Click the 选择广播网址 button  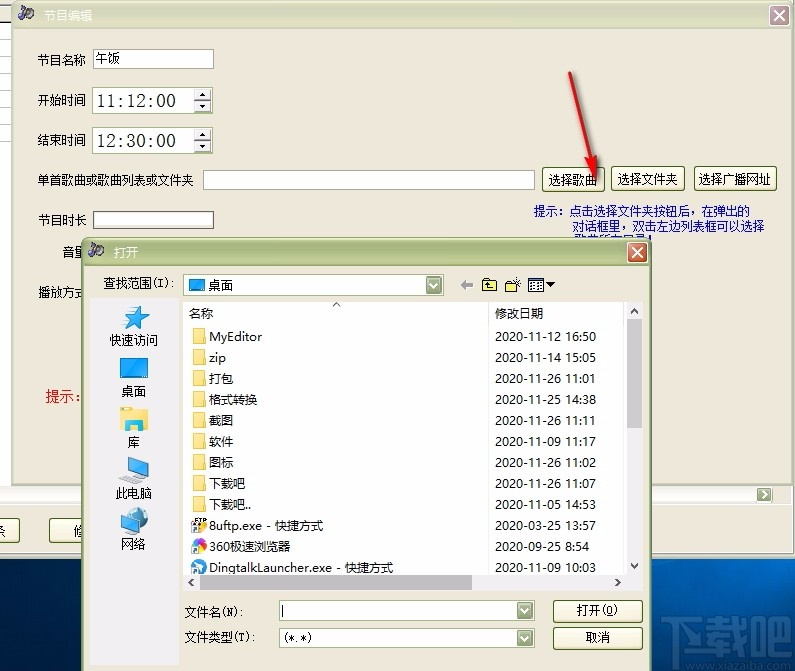point(735,179)
